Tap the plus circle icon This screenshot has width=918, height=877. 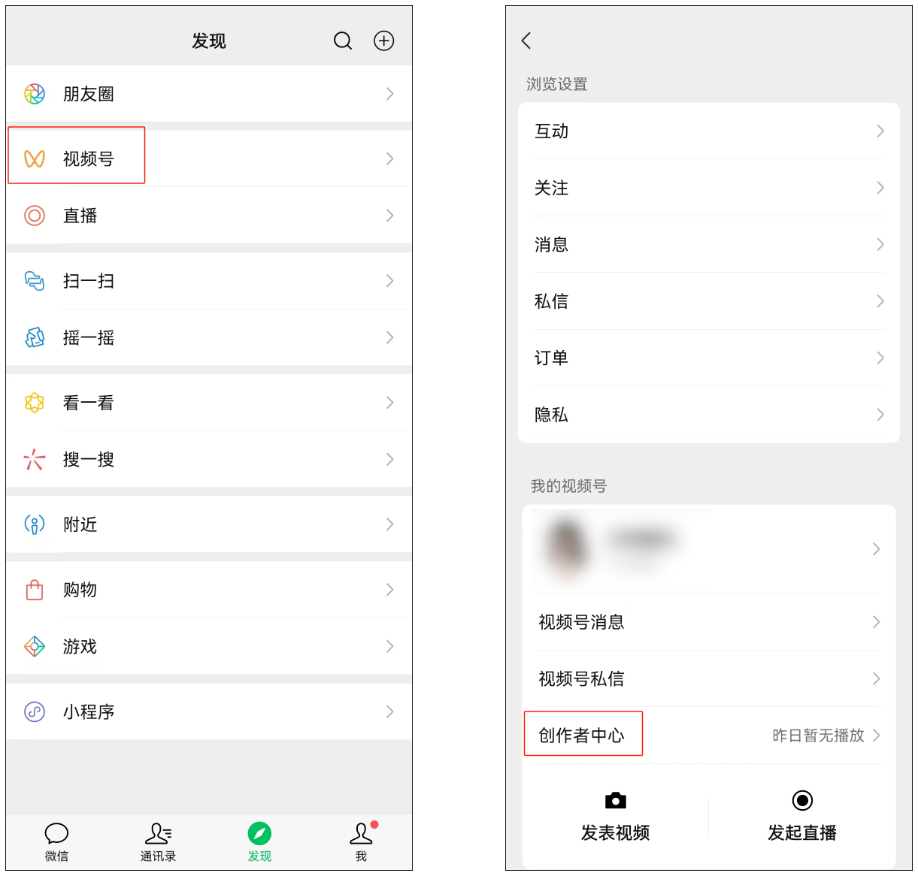(x=383, y=40)
